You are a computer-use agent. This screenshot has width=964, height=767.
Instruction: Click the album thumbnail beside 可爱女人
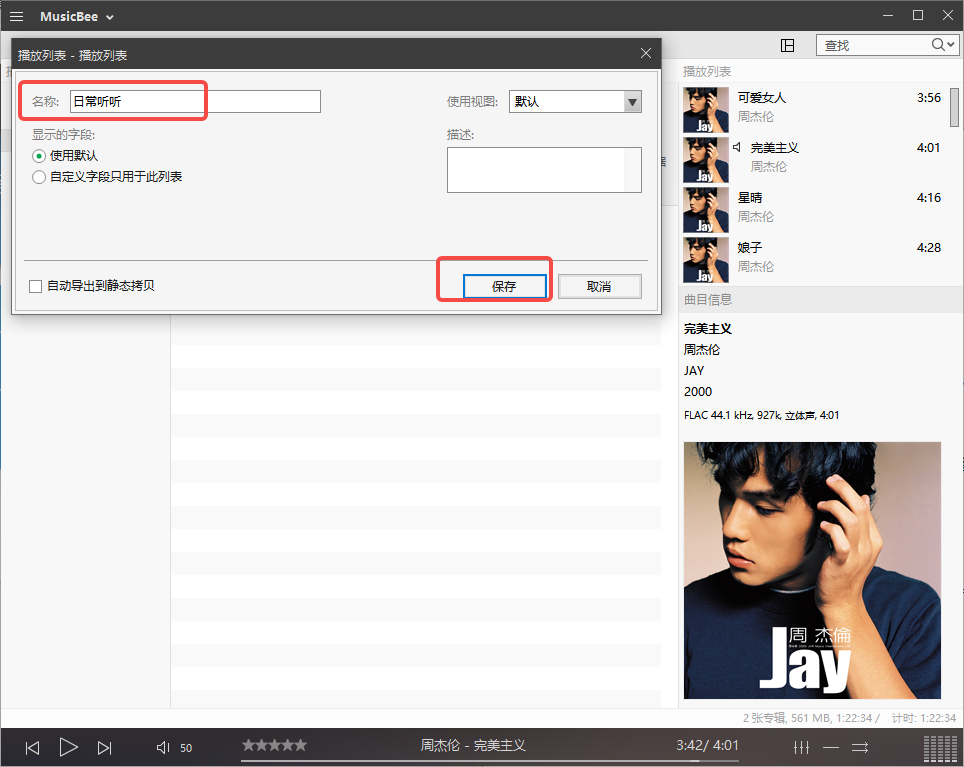pos(706,110)
